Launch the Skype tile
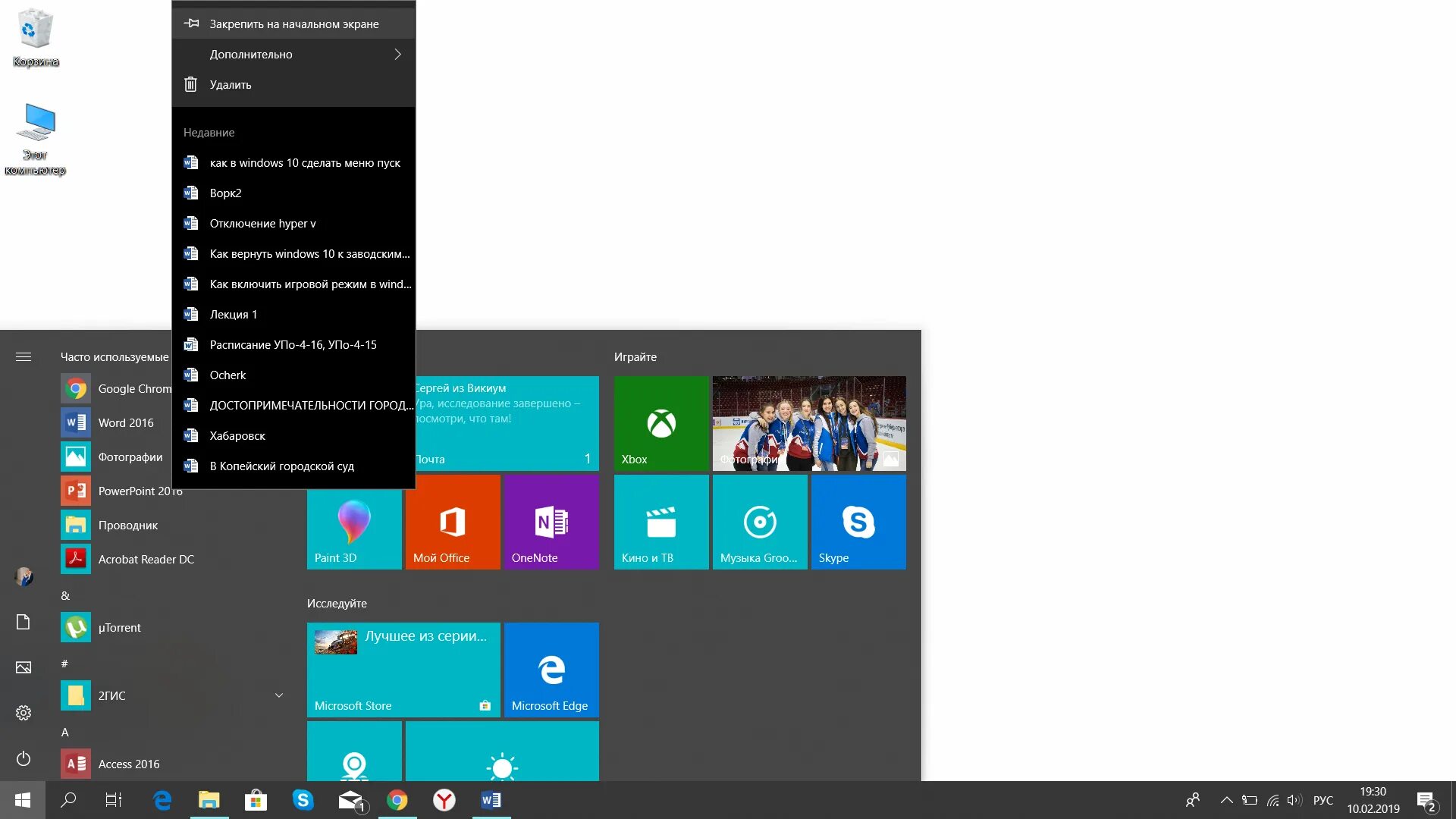The width and height of the screenshot is (1456, 819). pyautogui.click(x=858, y=522)
